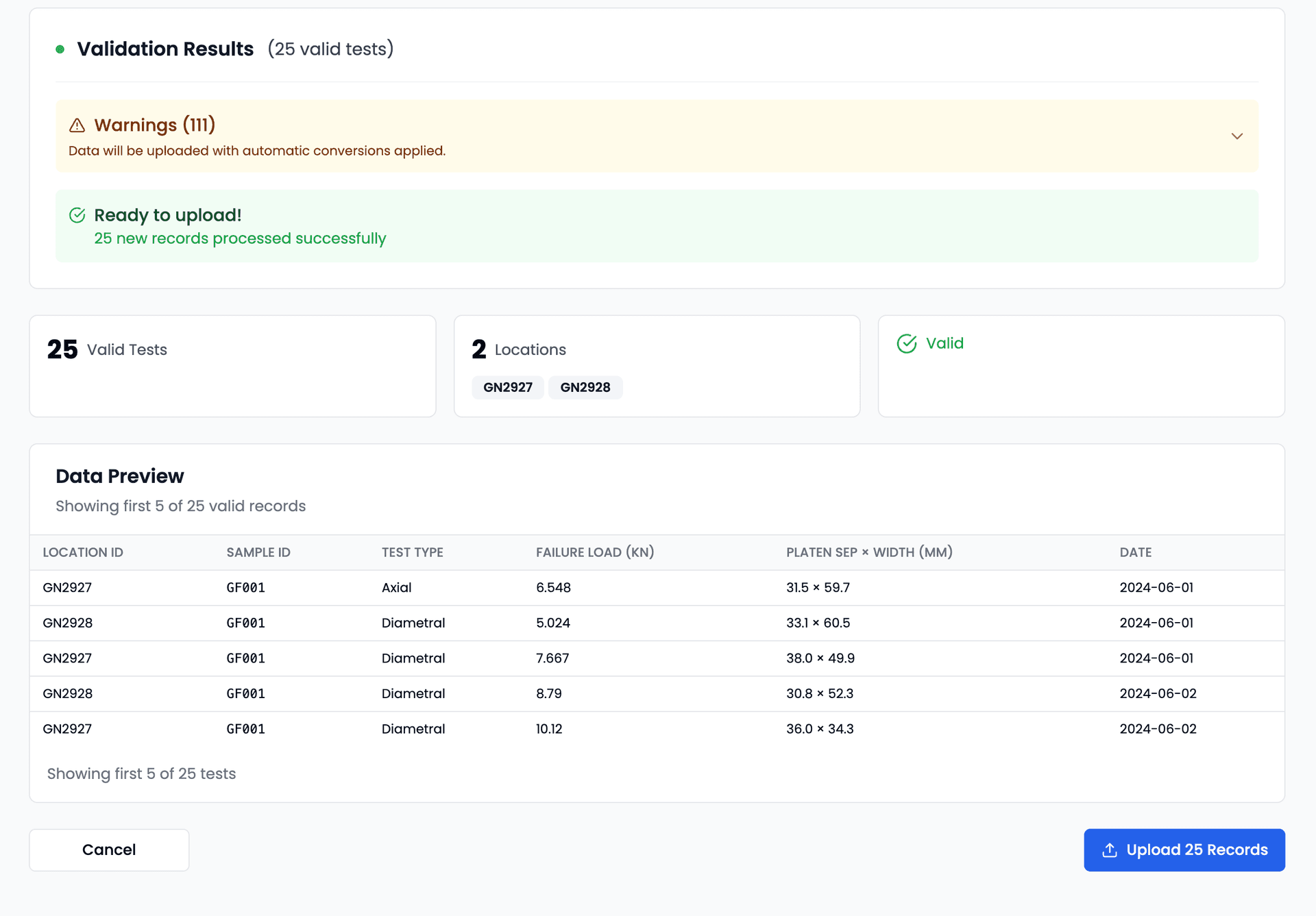Click the 25 Valid Tests card

pyautogui.click(x=232, y=366)
